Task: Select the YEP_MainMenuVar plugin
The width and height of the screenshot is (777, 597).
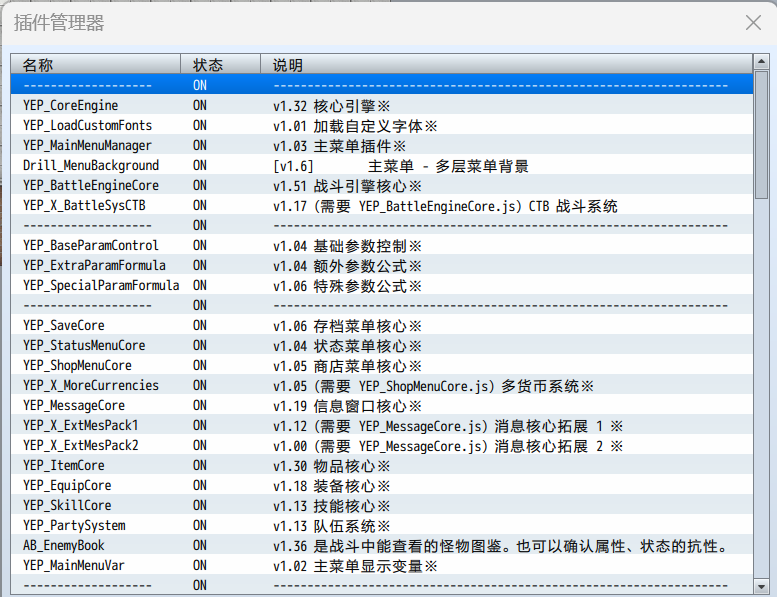Action: point(382,565)
